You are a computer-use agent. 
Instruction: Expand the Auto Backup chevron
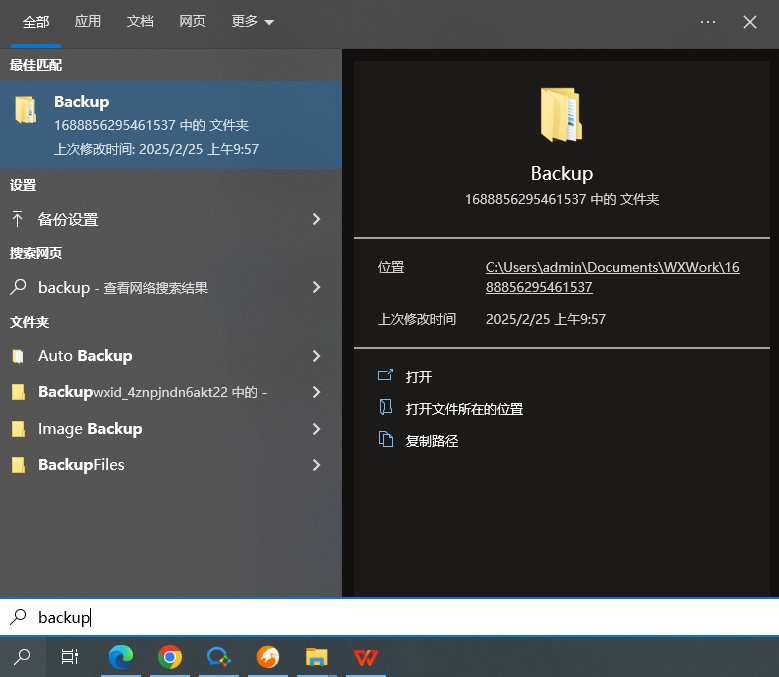click(316, 356)
